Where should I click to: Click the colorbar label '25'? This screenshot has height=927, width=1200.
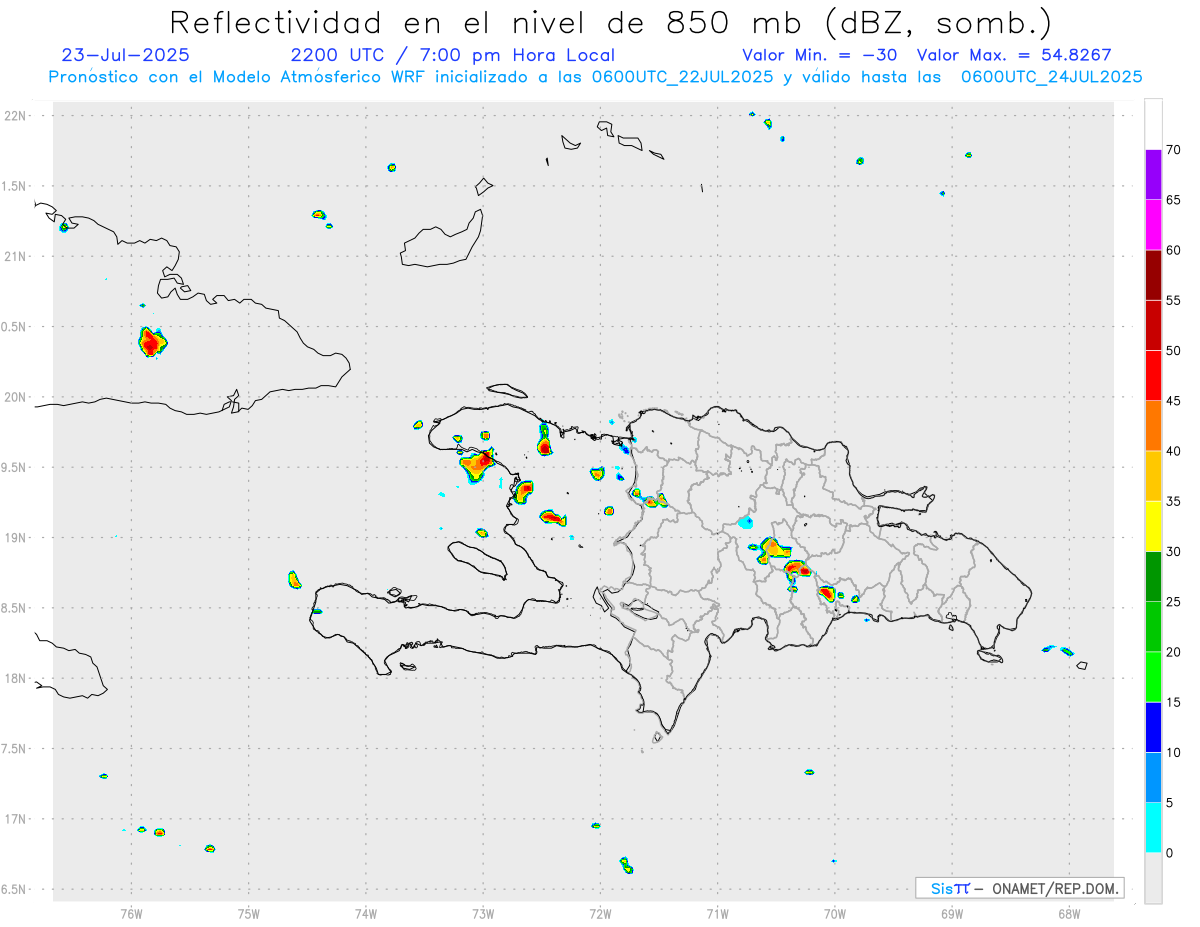(x=1174, y=602)
